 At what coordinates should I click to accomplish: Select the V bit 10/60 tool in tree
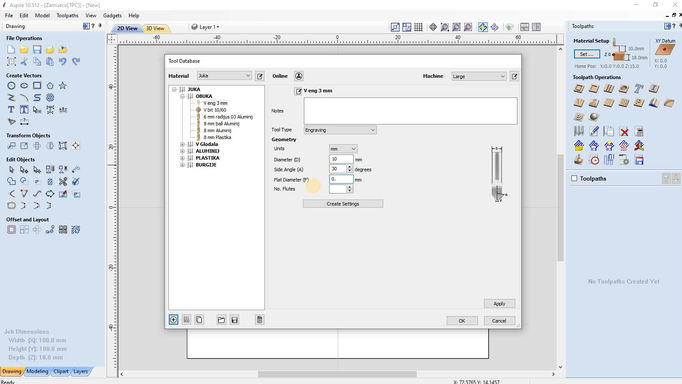215,110
